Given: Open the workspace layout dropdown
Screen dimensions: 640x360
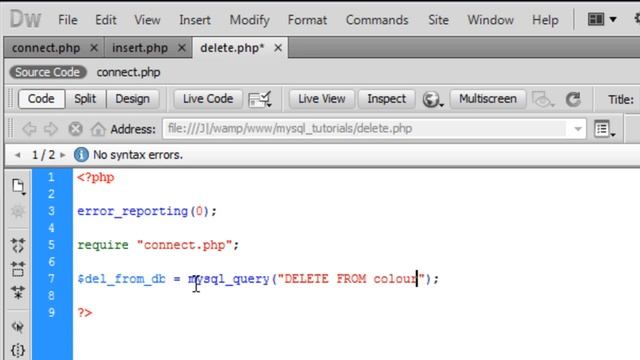Looking at the screenshot, I should coord(602,19).
